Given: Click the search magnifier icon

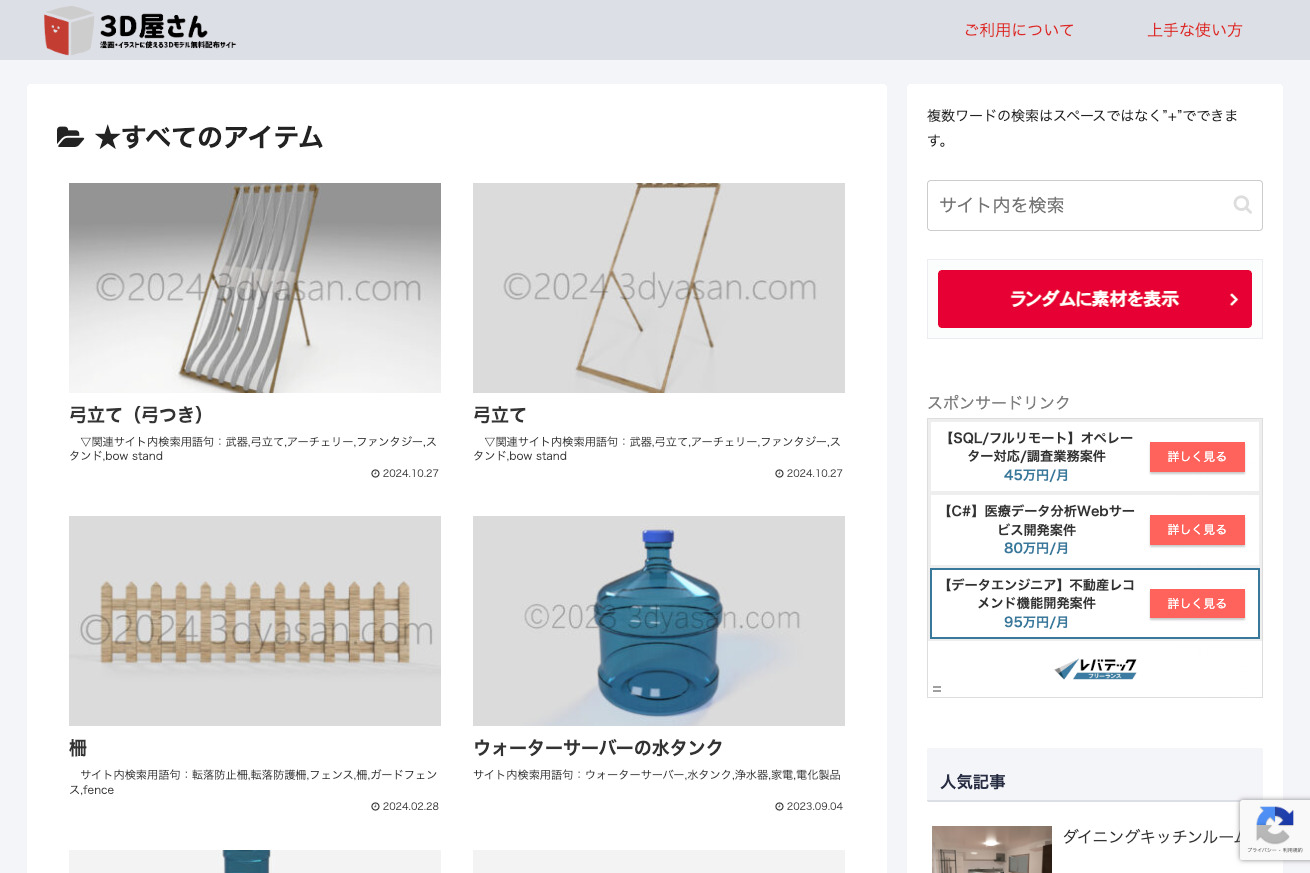Looking at the screenshot, I should click(x=1242, y=205).
